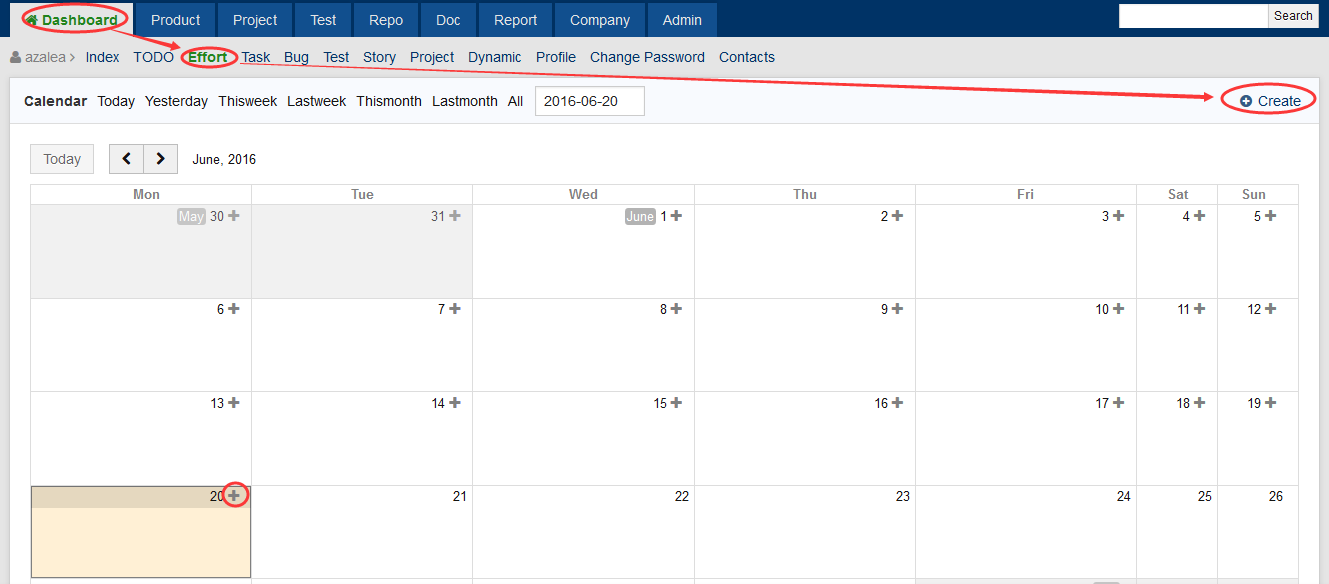The image size is (1329, 584).
Task: Click plus icon next to 31
Action: coord(455,215)
